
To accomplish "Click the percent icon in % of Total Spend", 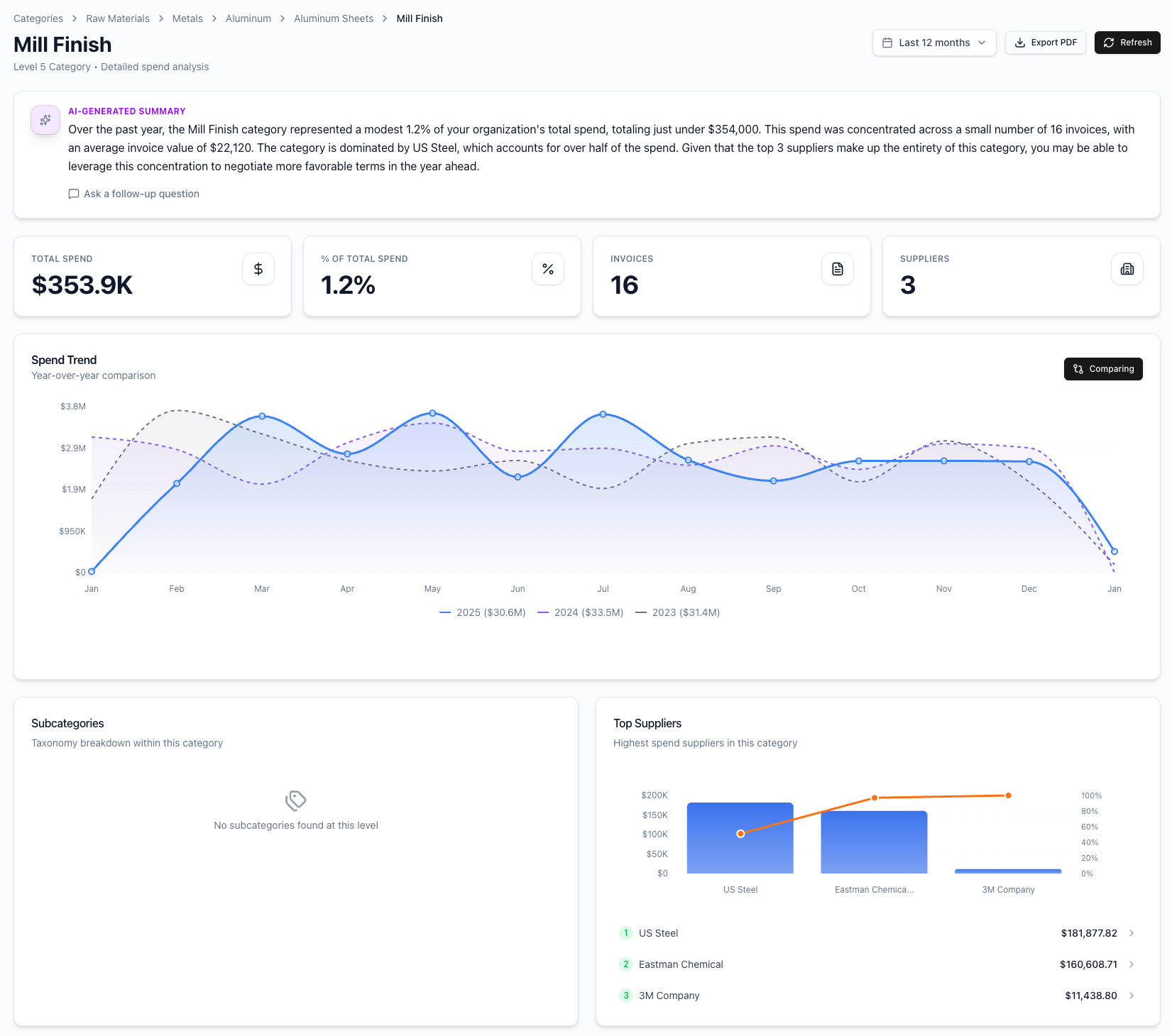I will click(547, 269).
